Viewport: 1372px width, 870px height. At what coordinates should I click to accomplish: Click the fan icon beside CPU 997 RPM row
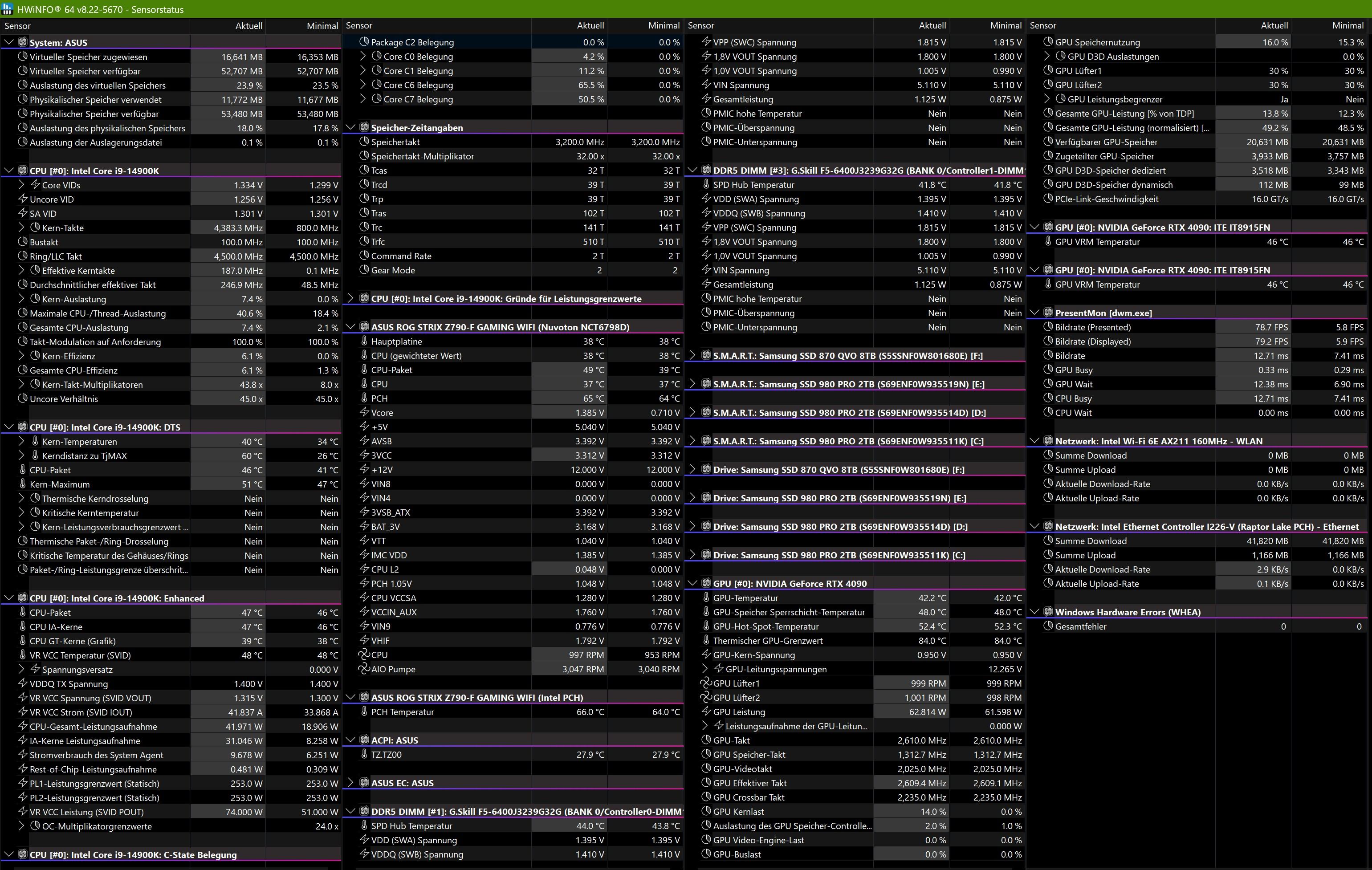pyautogui.click(x=364, y=655)
